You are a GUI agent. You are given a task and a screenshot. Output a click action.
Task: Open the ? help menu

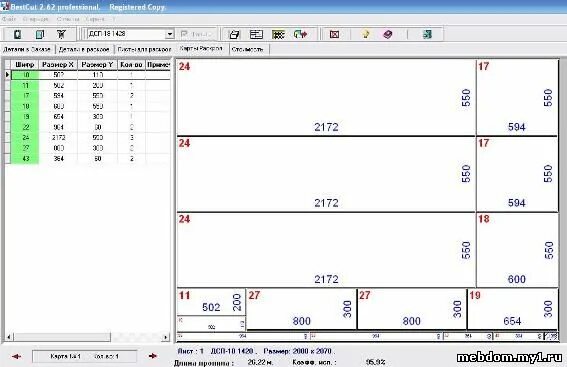click(114, 19)
